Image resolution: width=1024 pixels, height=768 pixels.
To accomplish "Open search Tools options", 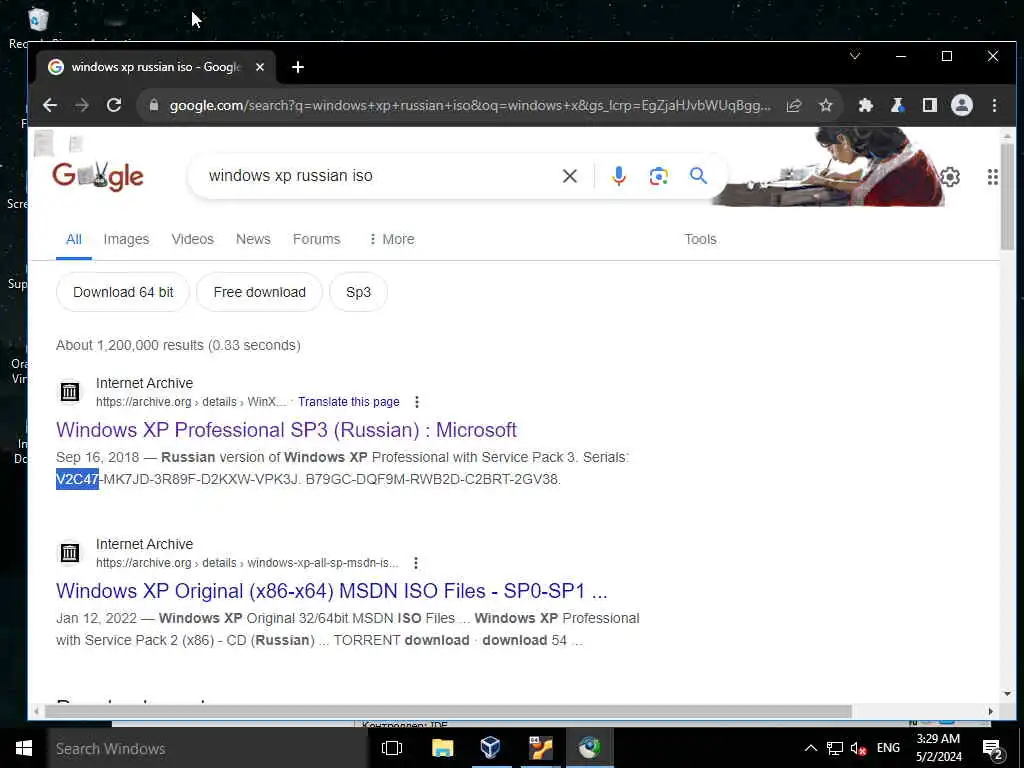I will [700, 239].
